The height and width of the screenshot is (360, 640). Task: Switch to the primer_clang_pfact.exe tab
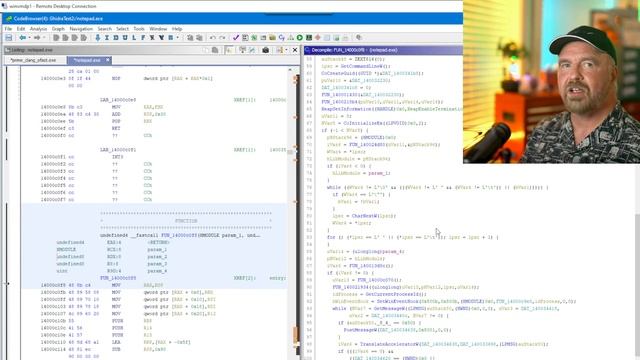(x=33, y=60)
